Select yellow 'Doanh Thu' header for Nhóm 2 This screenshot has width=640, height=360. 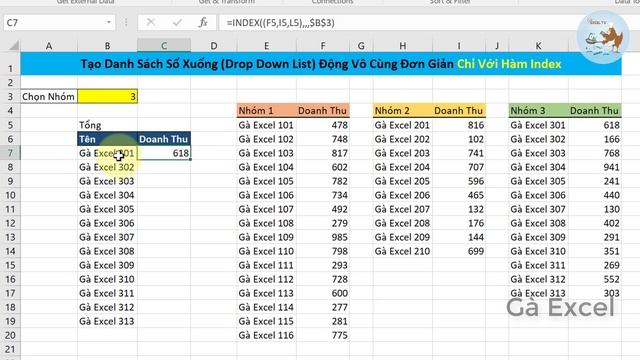point(459,111)
